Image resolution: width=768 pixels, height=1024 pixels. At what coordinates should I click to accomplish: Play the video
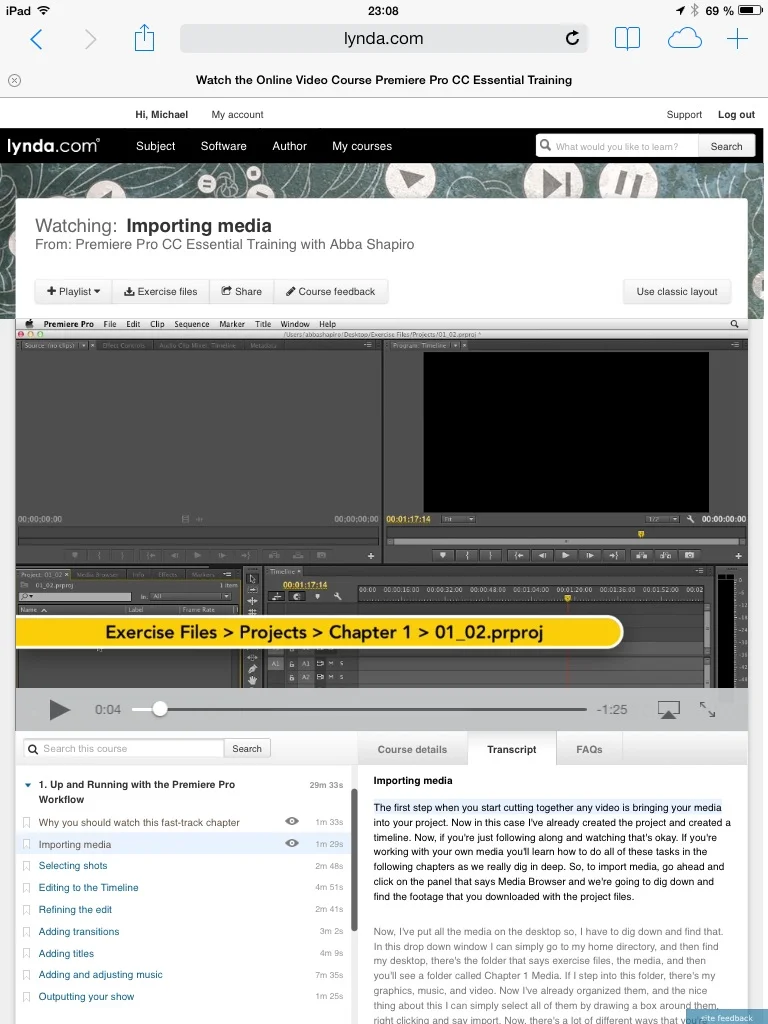tap(59, 709)
